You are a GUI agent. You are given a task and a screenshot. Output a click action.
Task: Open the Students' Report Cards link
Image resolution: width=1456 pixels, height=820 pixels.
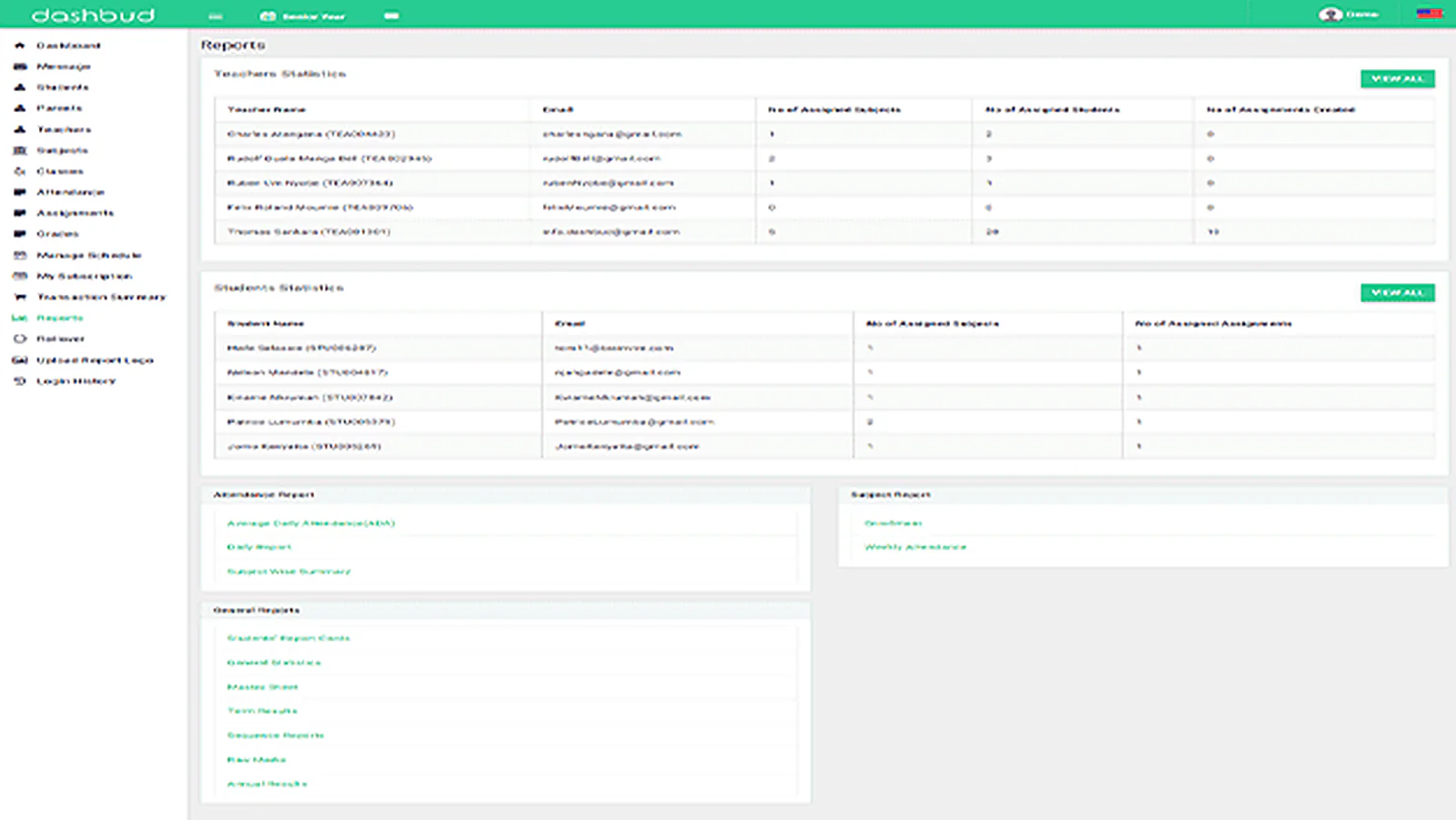point(288,638)
